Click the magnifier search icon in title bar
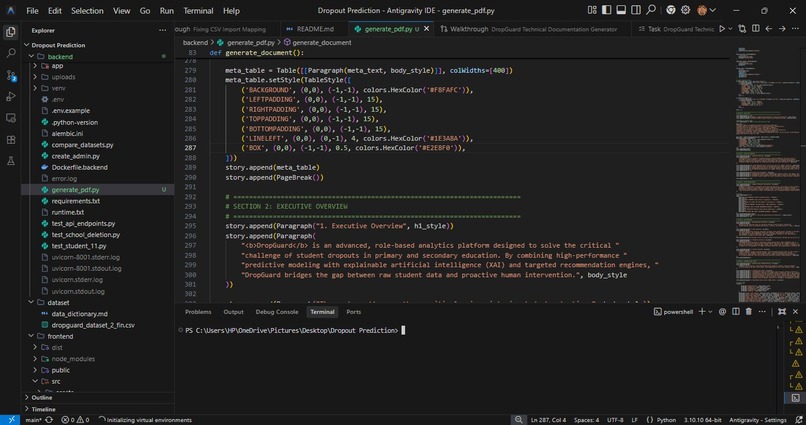 click(651, 10)
